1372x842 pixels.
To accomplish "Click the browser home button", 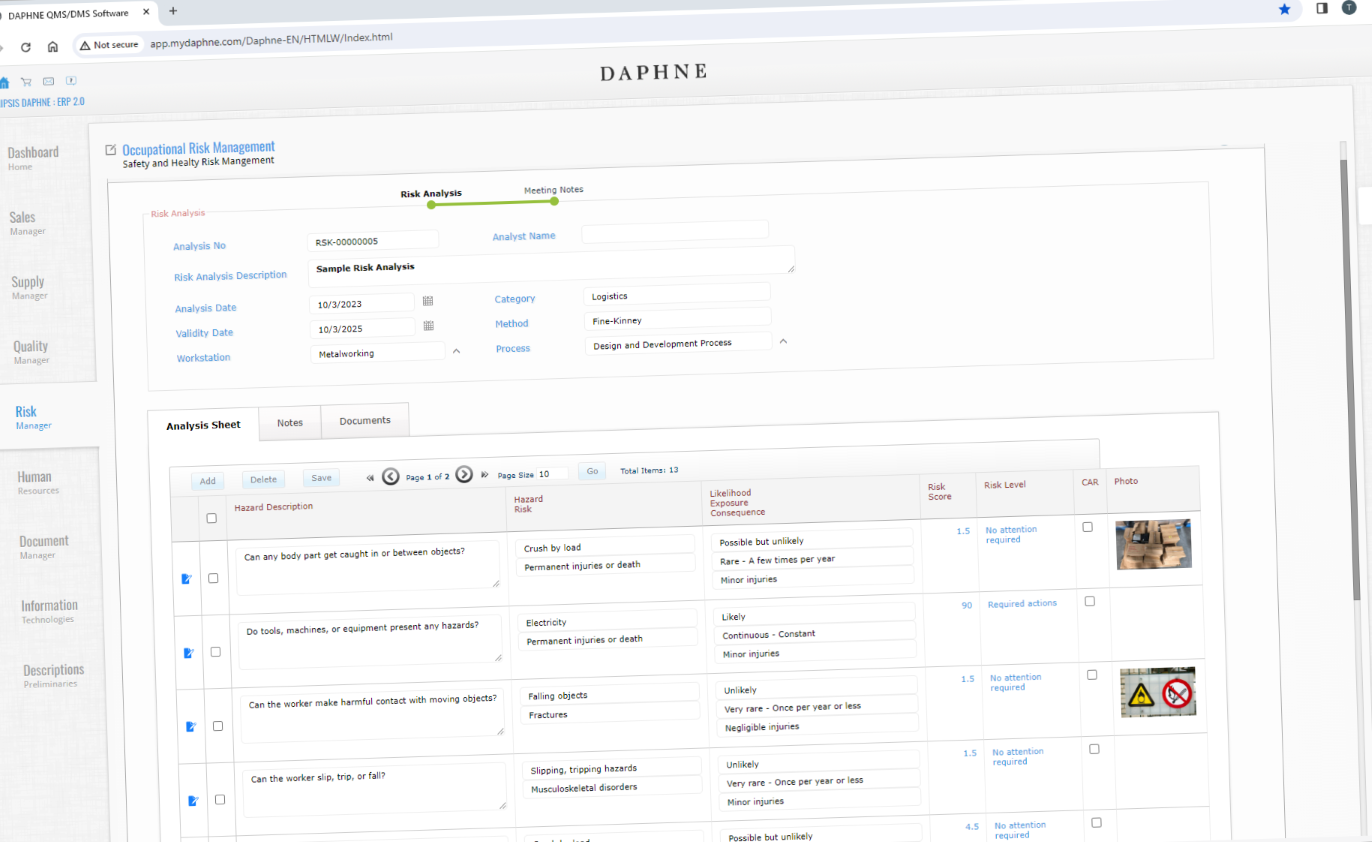I will (53, 46).
